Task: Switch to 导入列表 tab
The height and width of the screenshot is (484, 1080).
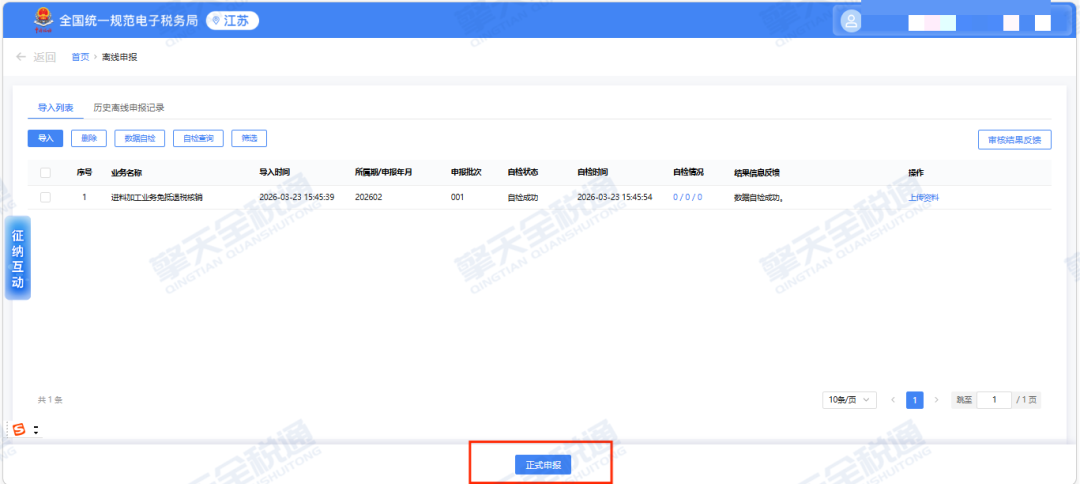Action: [x=55, y=107]
